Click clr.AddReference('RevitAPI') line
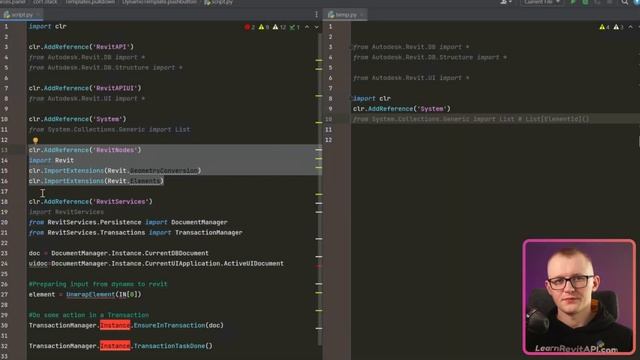 coord(81,47)
